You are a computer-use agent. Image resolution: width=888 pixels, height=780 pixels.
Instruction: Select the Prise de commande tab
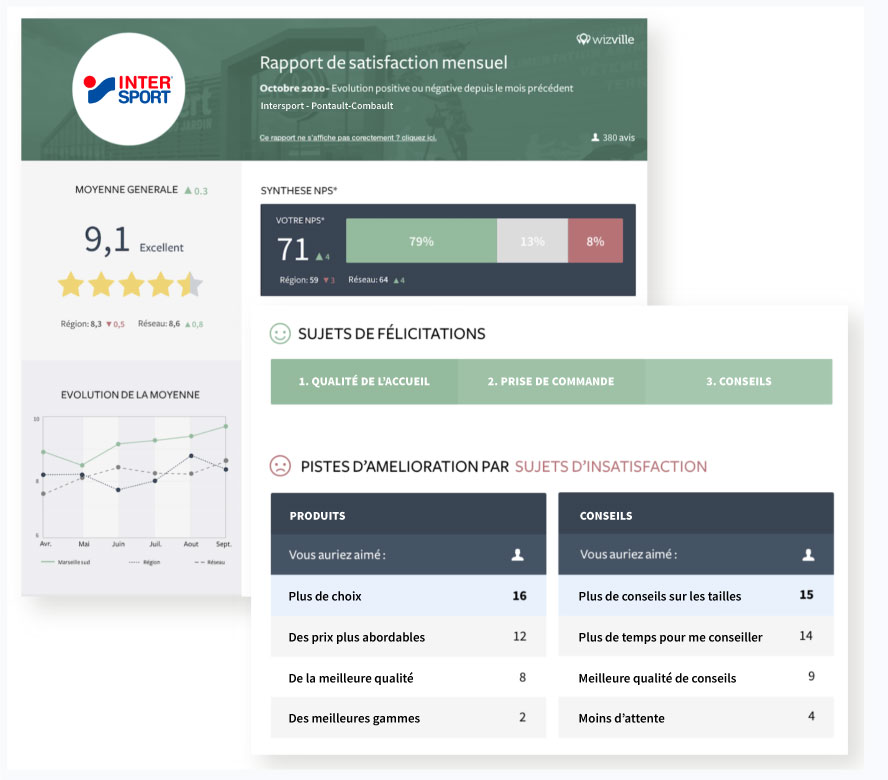[x=551, y=382]
